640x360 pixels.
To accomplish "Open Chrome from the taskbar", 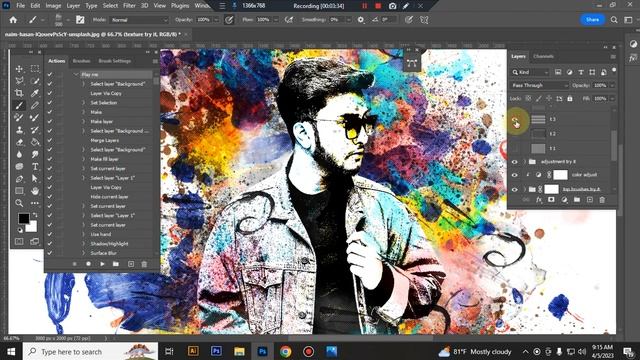I will [285, 351].
